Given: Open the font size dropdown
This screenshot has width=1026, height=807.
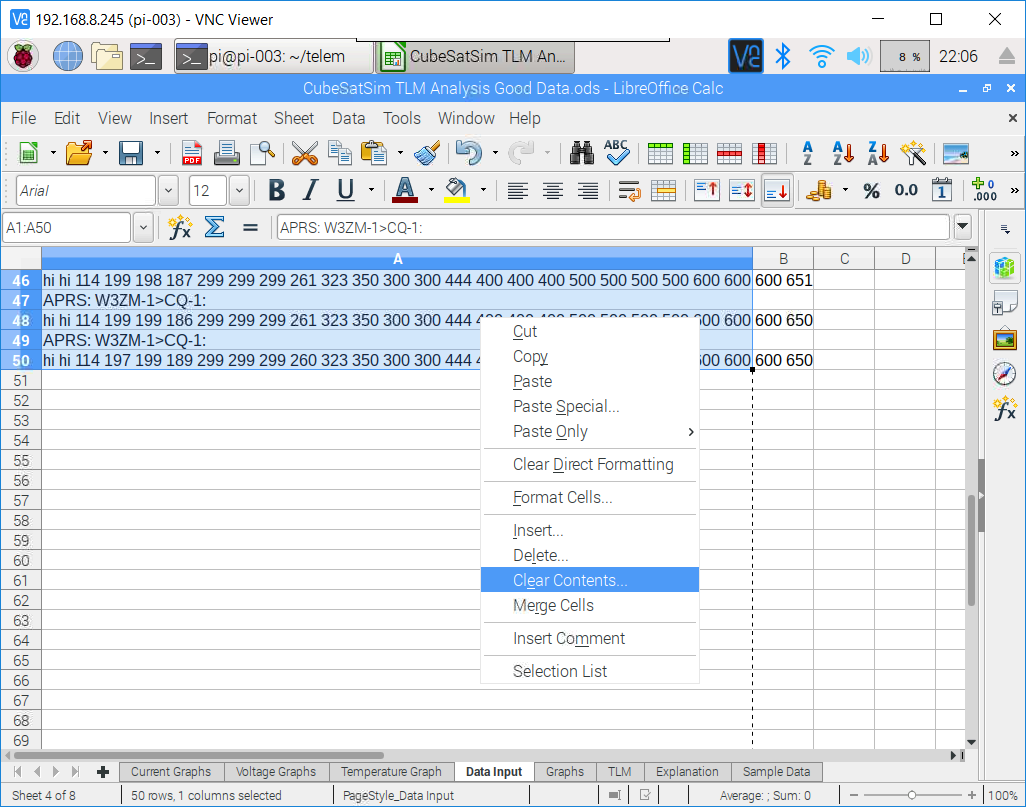Looking at the screenshot, I should pyautogui.click(x=238, y=191).
